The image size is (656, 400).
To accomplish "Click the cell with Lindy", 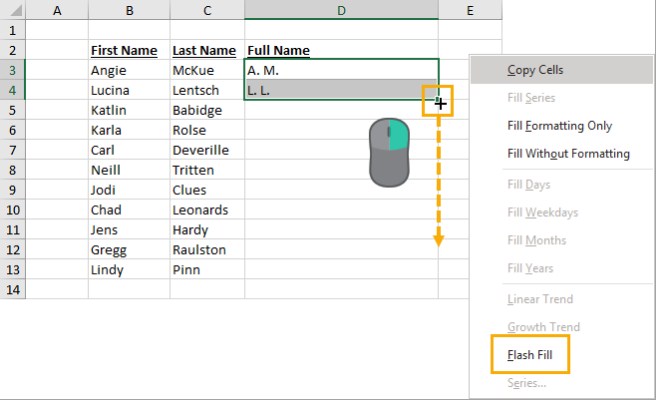I will click(x=129, y=269).
